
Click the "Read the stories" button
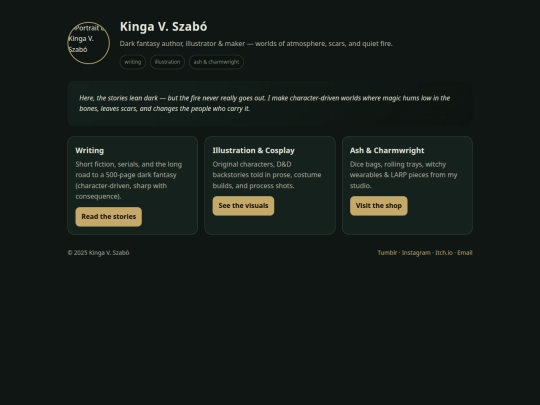(x=108, y=217)
